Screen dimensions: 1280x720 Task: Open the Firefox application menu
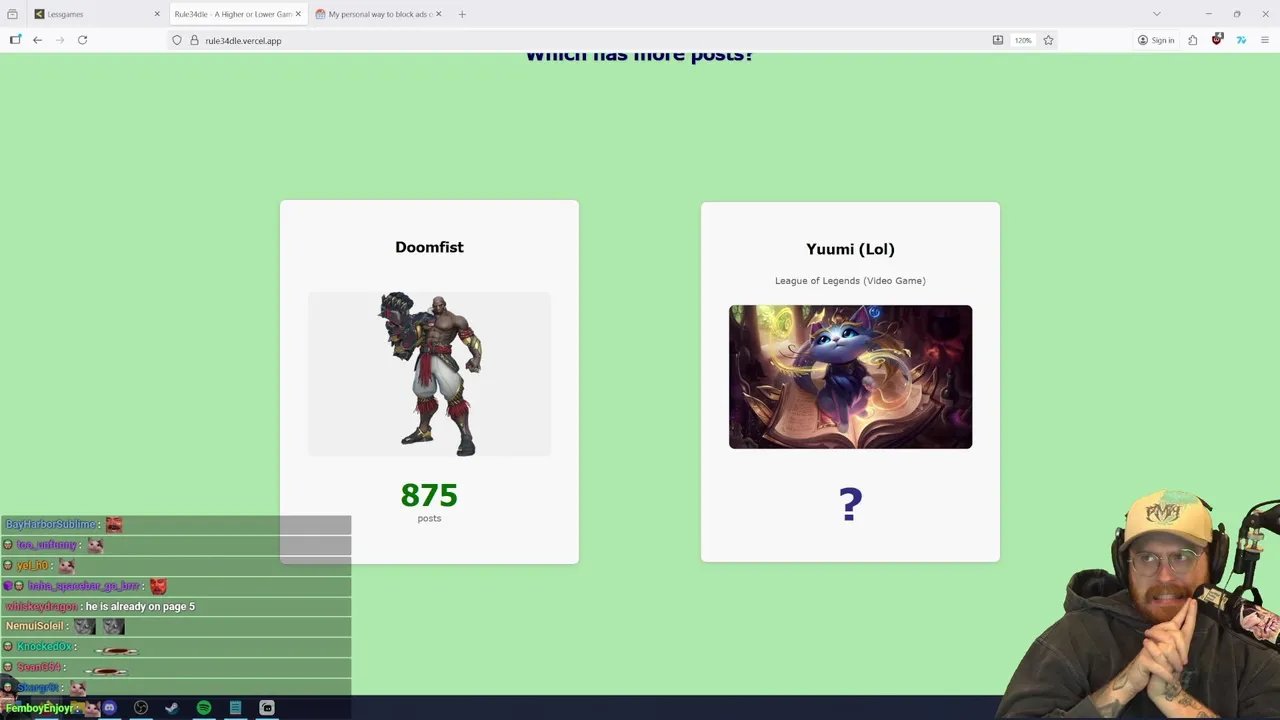1265,40
